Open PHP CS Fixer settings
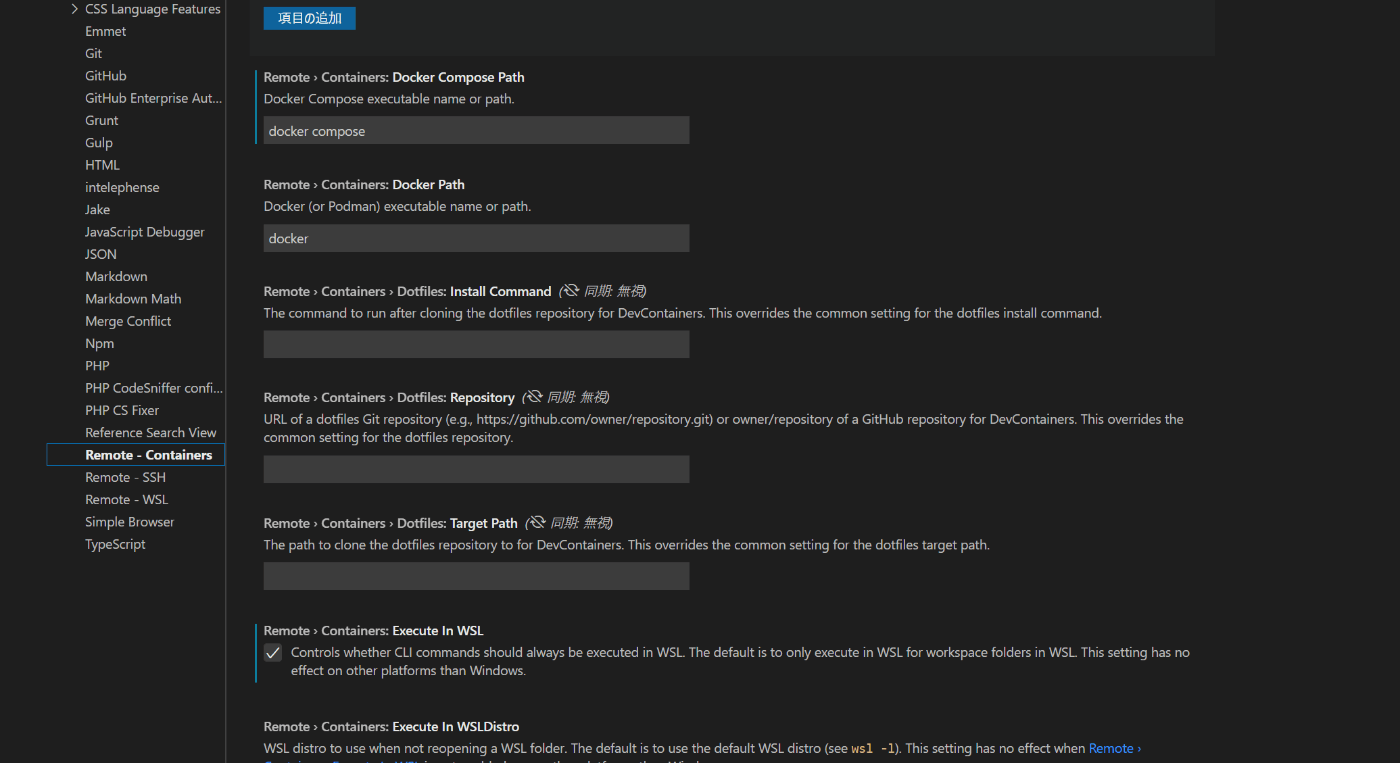 click(122, 411)
